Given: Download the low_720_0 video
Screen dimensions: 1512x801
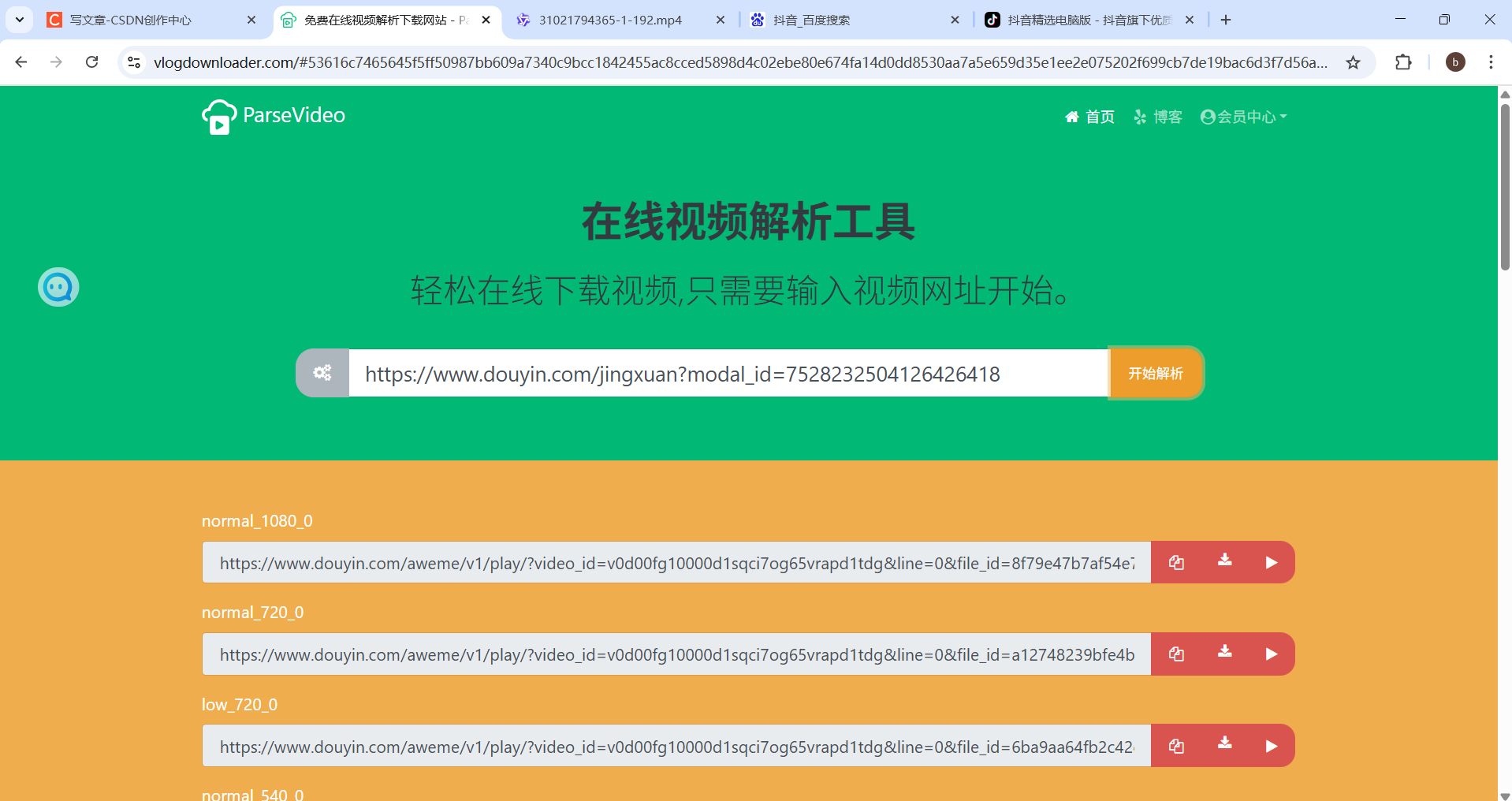Looking at the screenshot, I should coord(1224,743).
